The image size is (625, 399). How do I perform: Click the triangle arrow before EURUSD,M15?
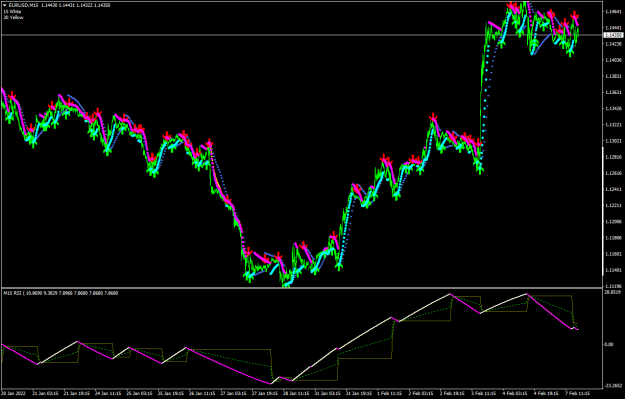point(5,5)
